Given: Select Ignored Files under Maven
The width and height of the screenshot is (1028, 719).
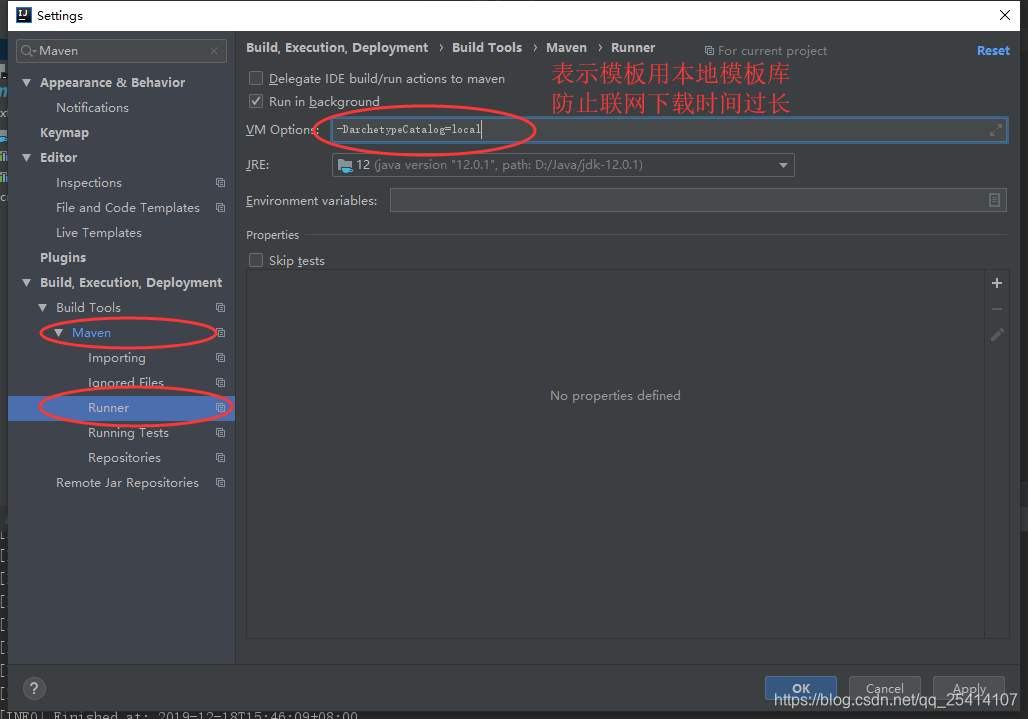Looking at the screenshot, I should point(126,383).
